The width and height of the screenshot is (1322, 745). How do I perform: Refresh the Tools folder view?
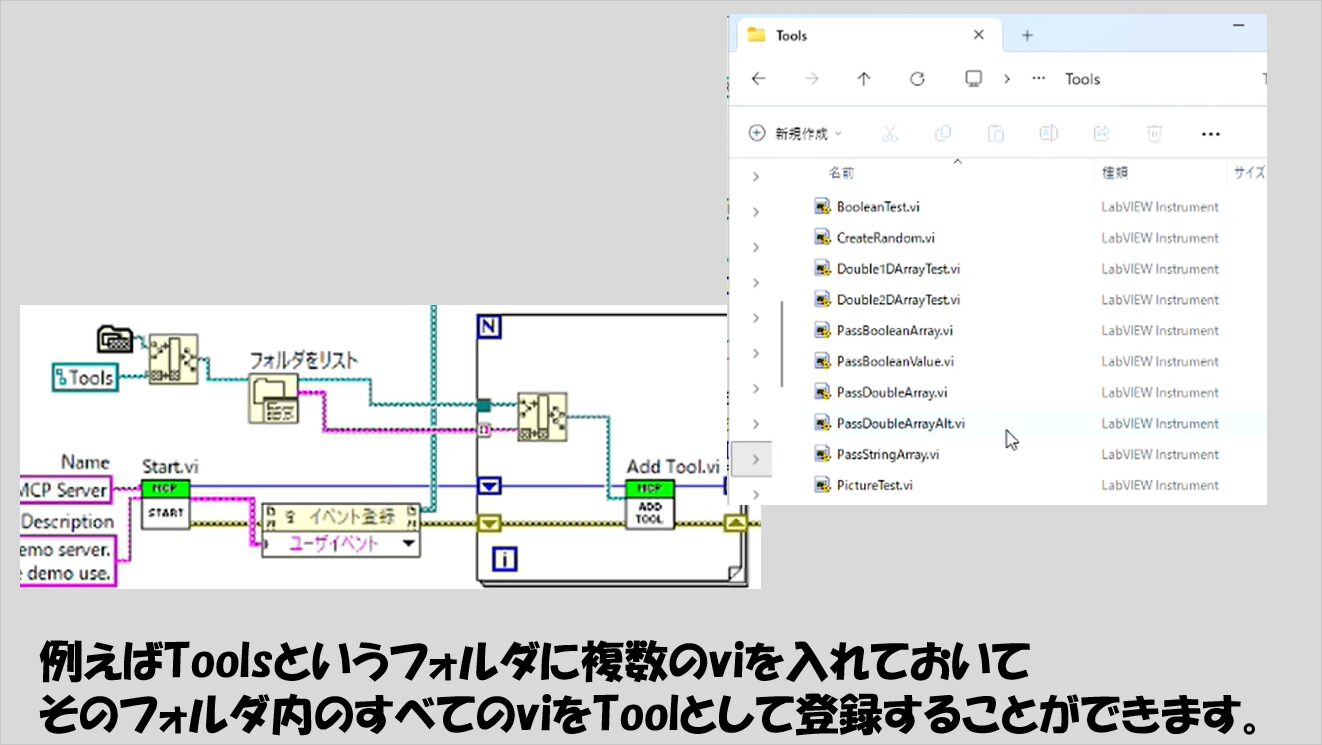917,79
